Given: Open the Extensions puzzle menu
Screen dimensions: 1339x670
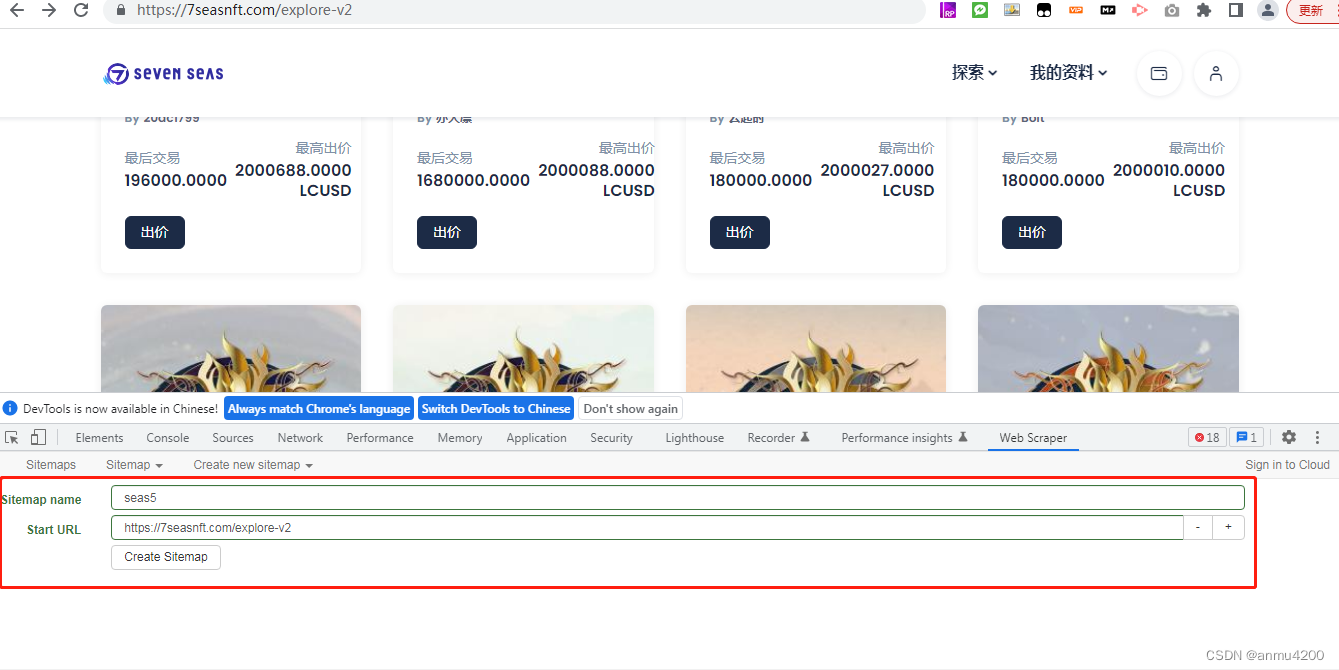Looking at the screenshot, I should pos(1204,10).
